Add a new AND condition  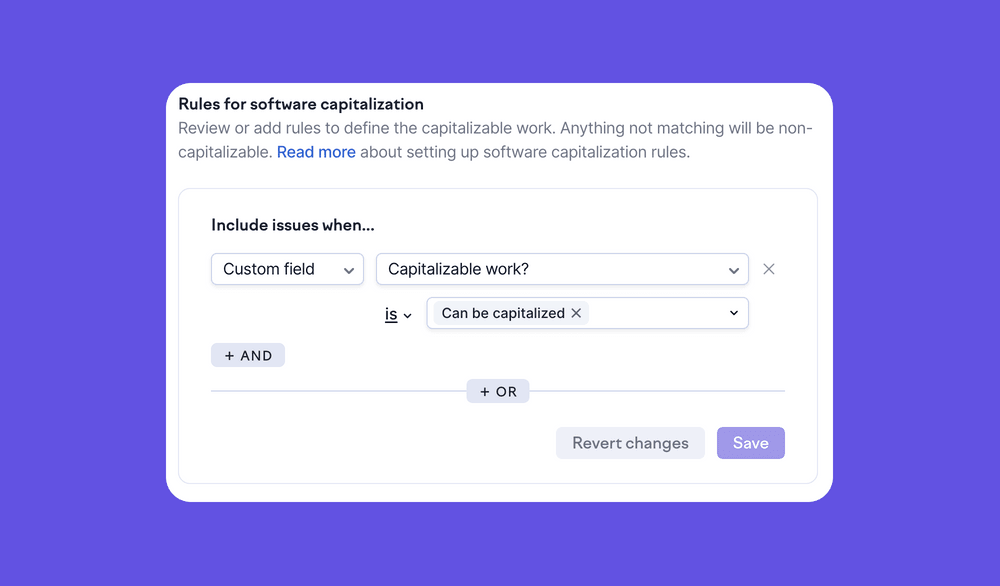tap(247, 355)
